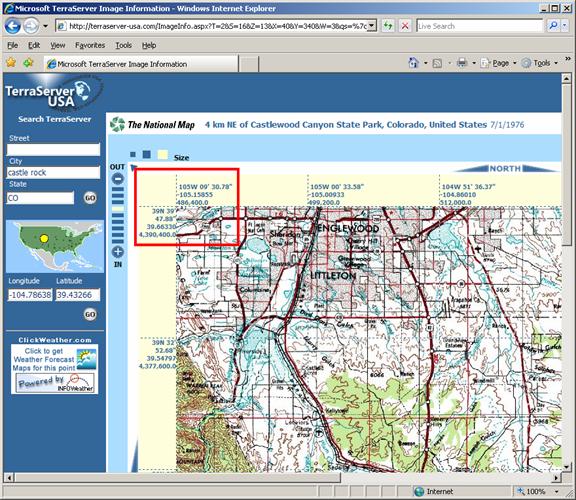Click the 105W 09' 30.78" coordinate label
The height and width of the screenshot is (500, 576).
click(205, 187)
